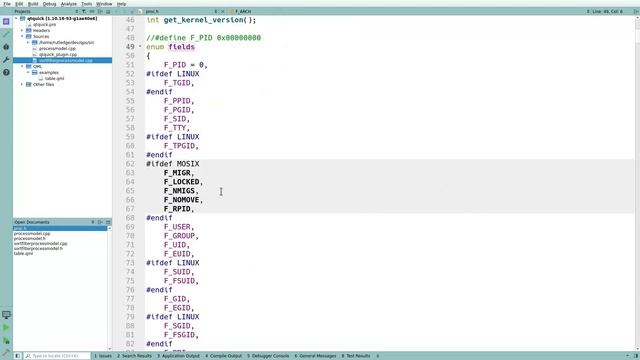The image size is (640, 360).
Task: Click the Type to locate search field
Action: 57,356
